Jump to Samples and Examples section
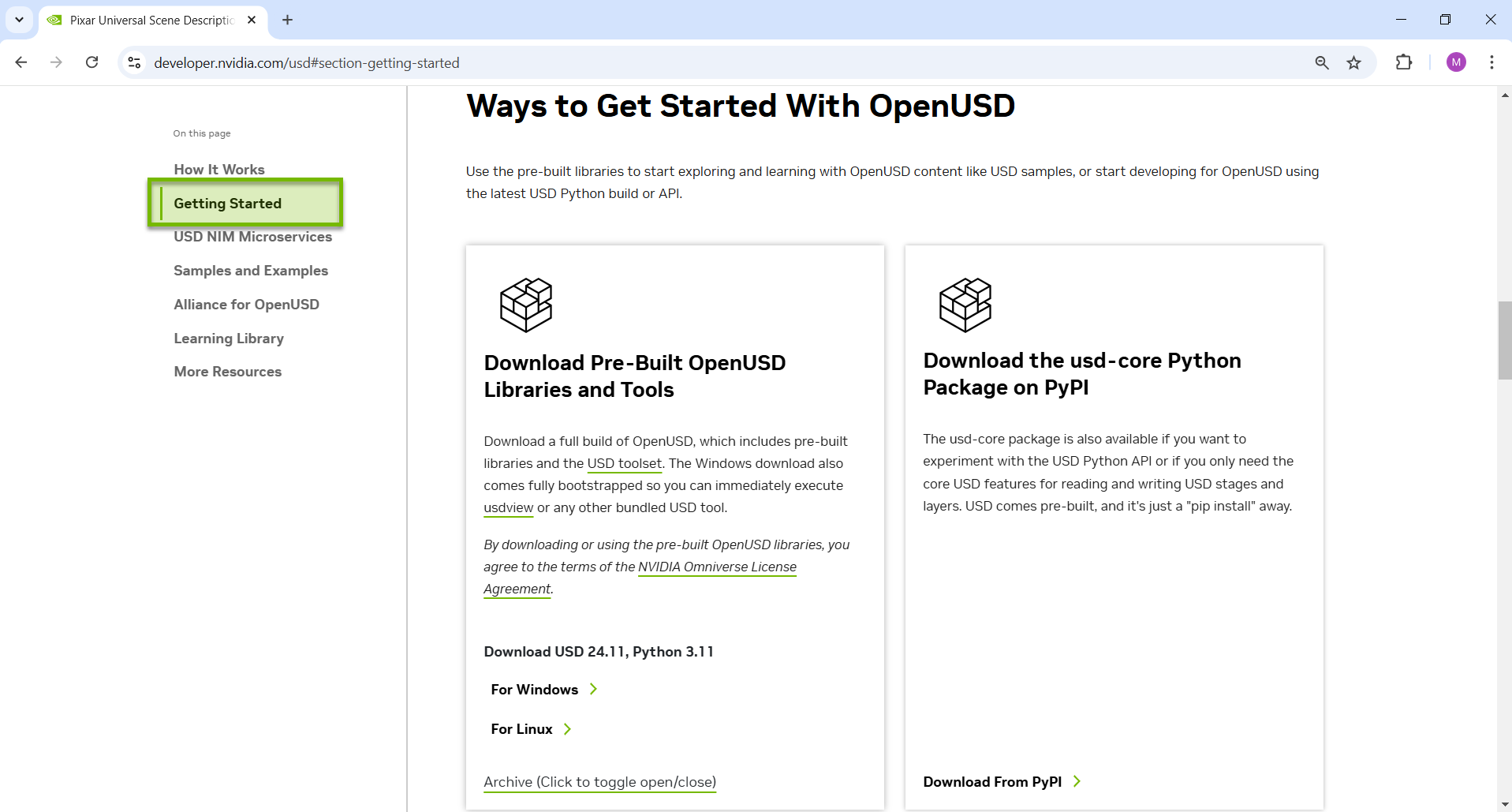 [251, 271]
